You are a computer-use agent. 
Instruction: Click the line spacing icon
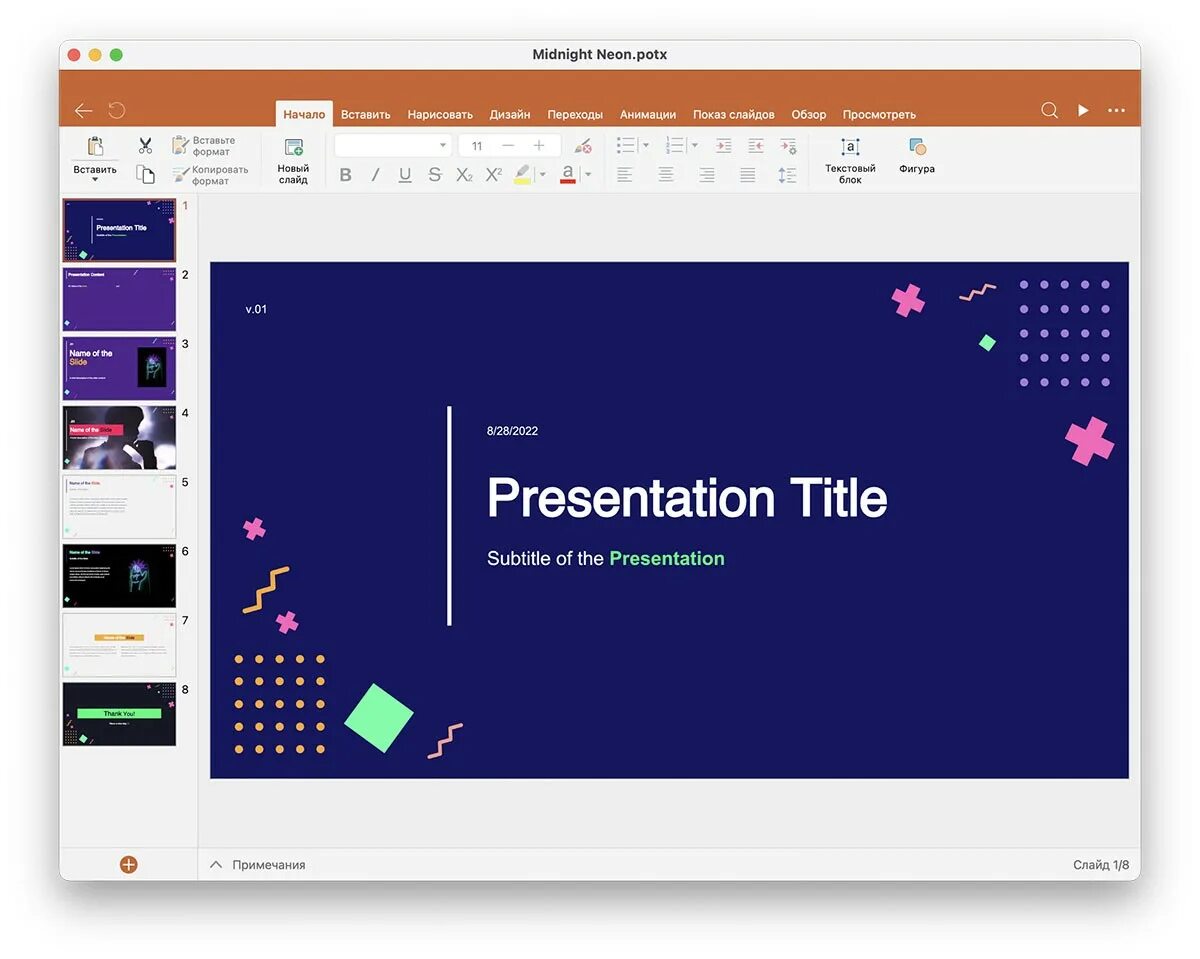[x=787, y=174]
